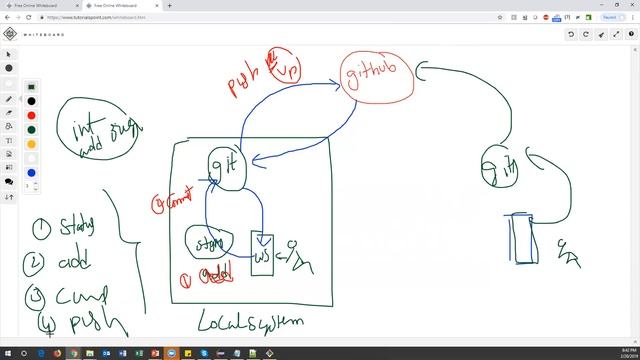Choose the blue color swatch
The image size is (640, 360).
tap(31, 173)
